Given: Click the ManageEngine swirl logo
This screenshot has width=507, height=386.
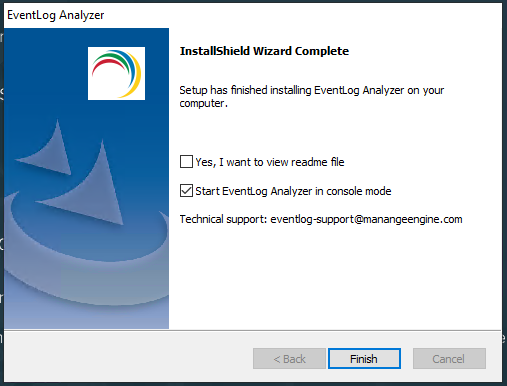Looking at the screenshot, I should (x=116, y=73).
